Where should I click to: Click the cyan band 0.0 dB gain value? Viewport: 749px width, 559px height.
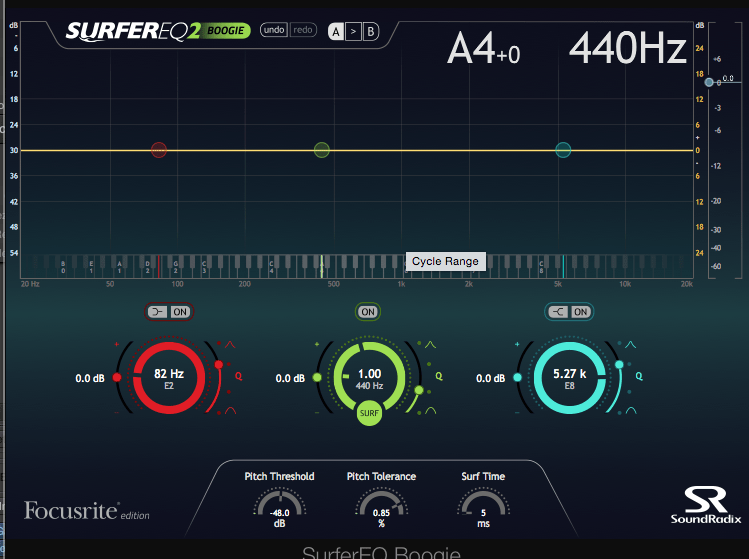coord(490,378)
